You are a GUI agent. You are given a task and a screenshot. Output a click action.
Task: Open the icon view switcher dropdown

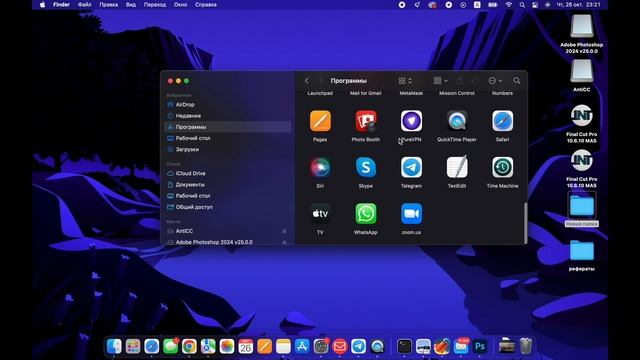click(405, 81)
